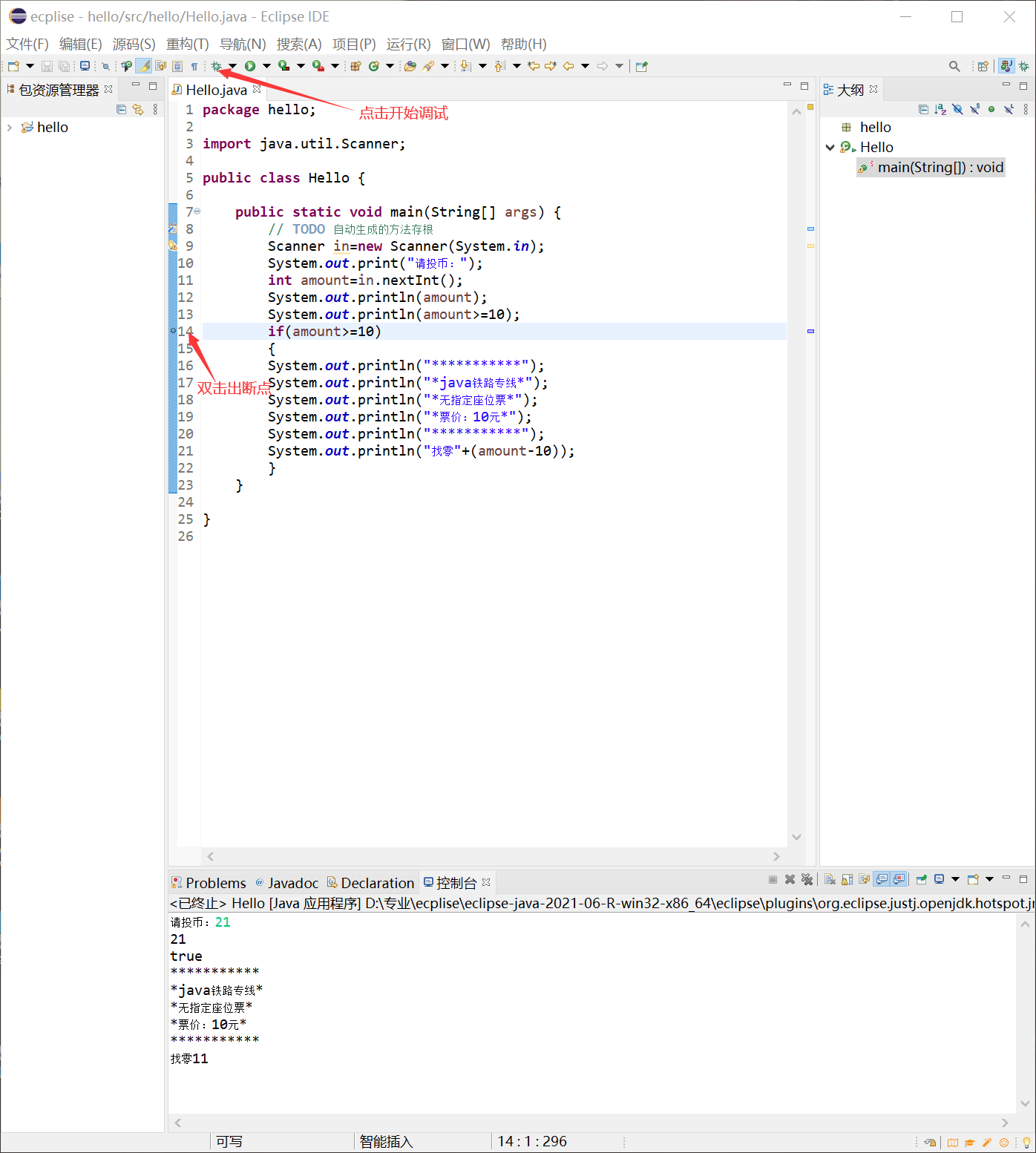Open the 帮助(H) menu
This screenshot has height=1153, width=1036.
pyautogui.click(x=523, y=44)
